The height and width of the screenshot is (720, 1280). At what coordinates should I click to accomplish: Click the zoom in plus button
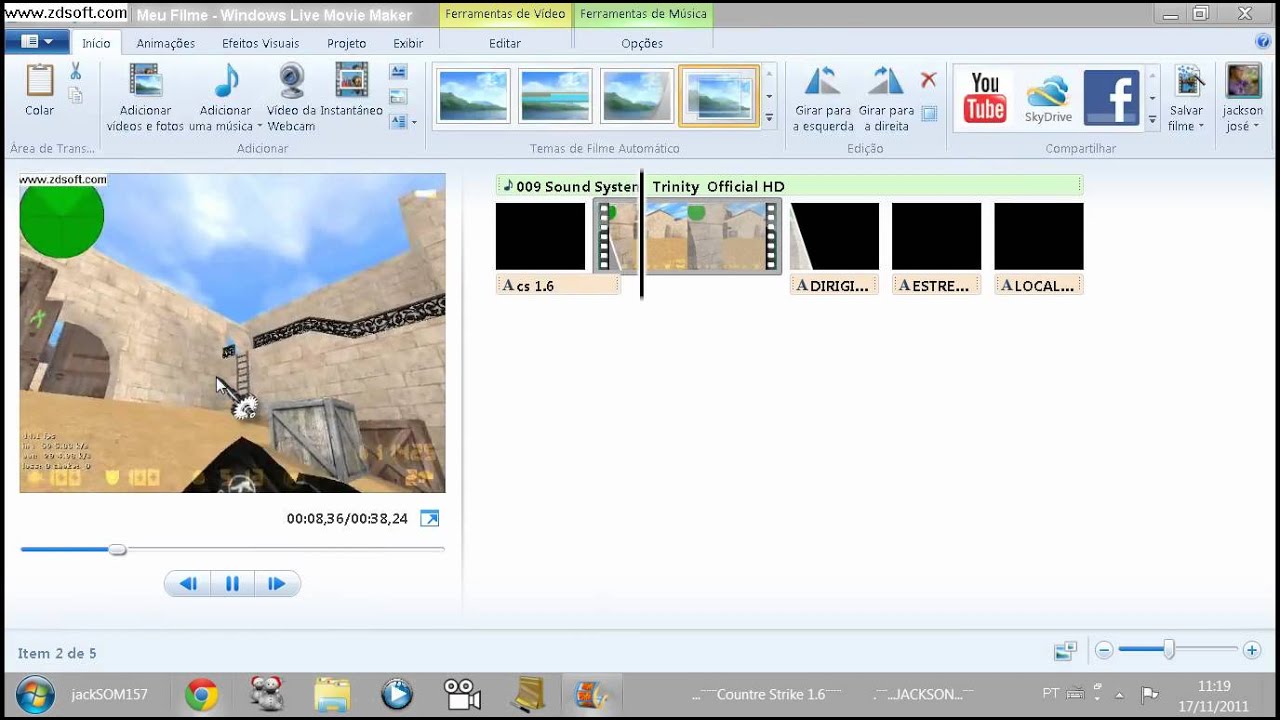tap(1251, 650)
